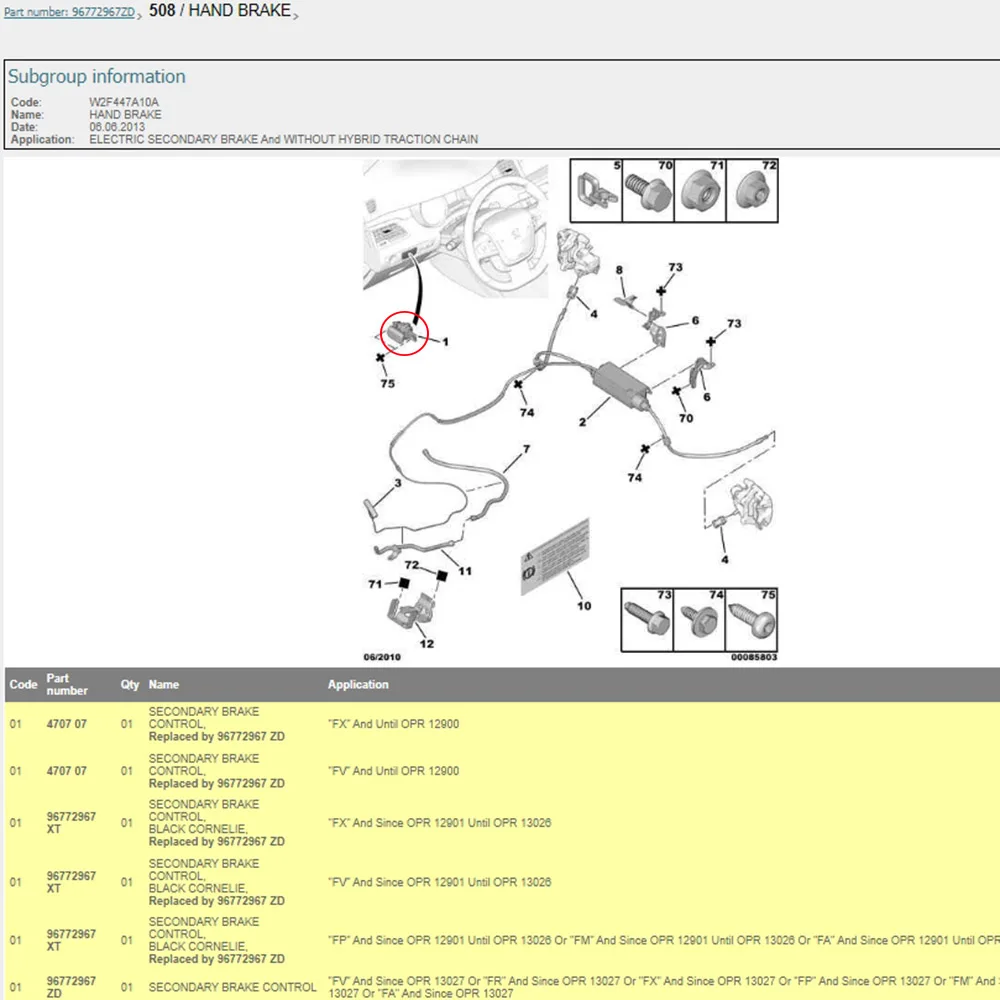Select 96772967 XT in the "FP" application row
This screenshot has height=1000, width=1000.
[71, 940]
